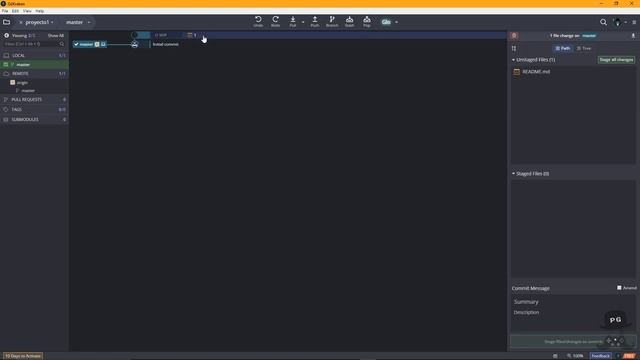
Task: Expand the TAGS section
Action: coord(34,109)
